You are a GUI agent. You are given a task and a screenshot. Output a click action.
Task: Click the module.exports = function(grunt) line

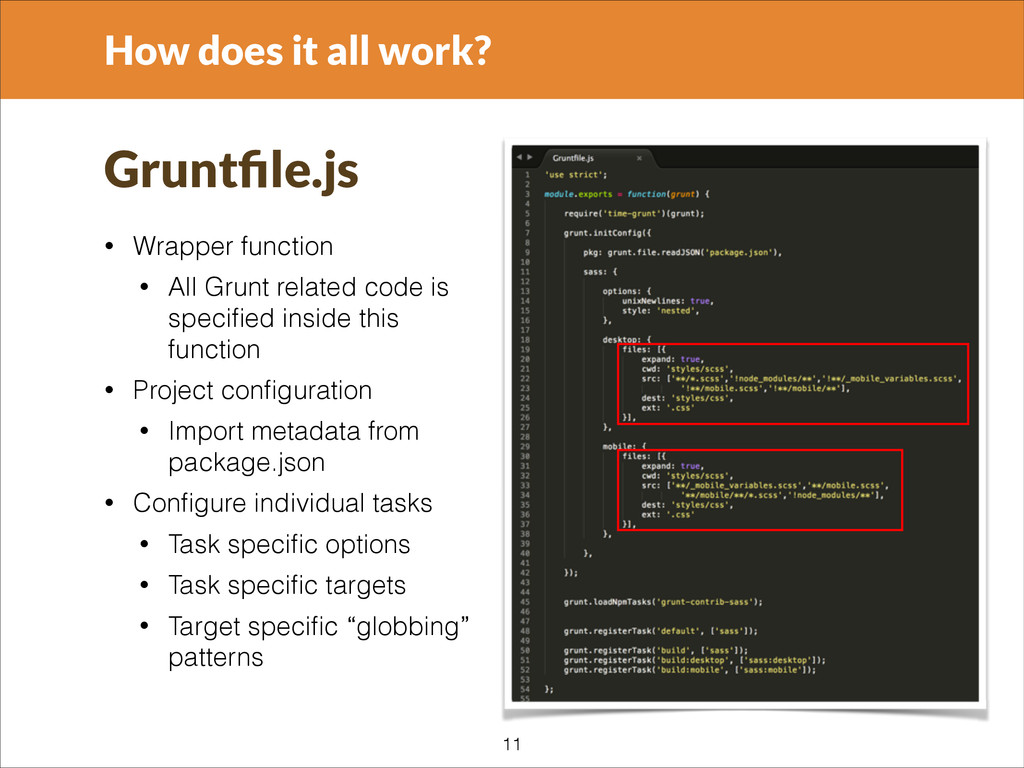(627, 194)
